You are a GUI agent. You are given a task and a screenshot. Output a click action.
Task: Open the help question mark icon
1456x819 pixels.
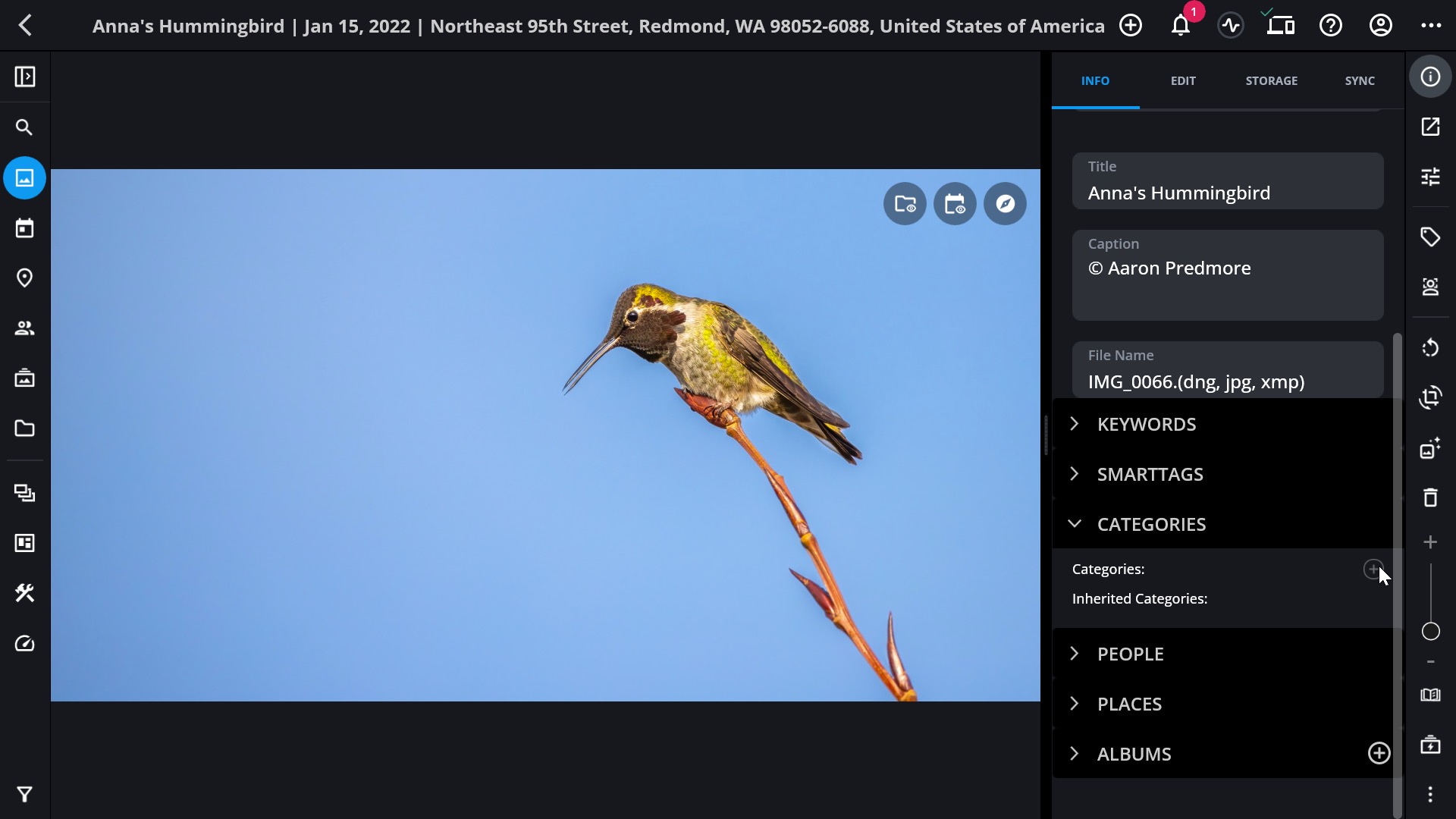(1331, 26)
